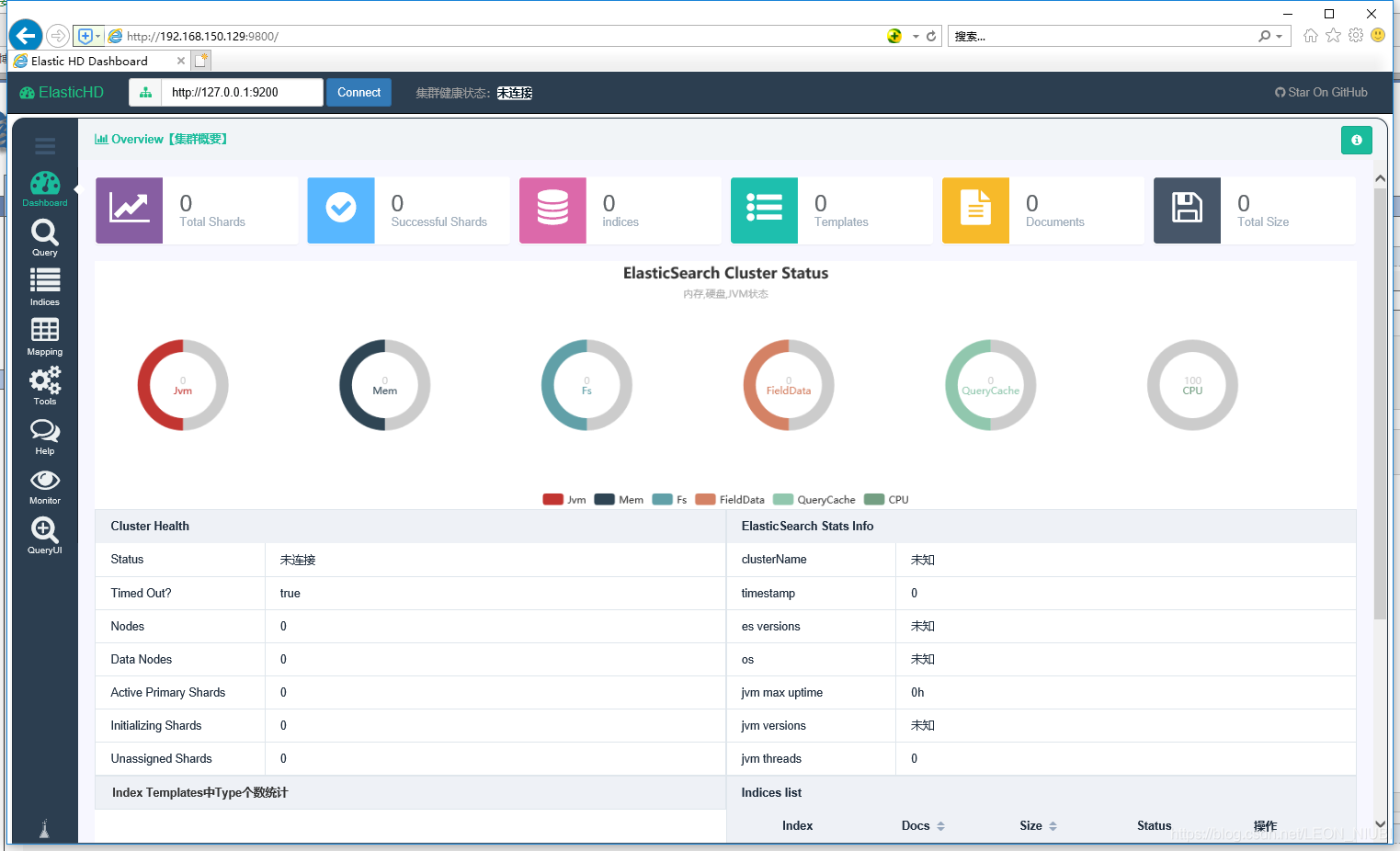Click the FieldData donut gauge
The height and width of the screenshot is (851, 1400).
point(789,385)
